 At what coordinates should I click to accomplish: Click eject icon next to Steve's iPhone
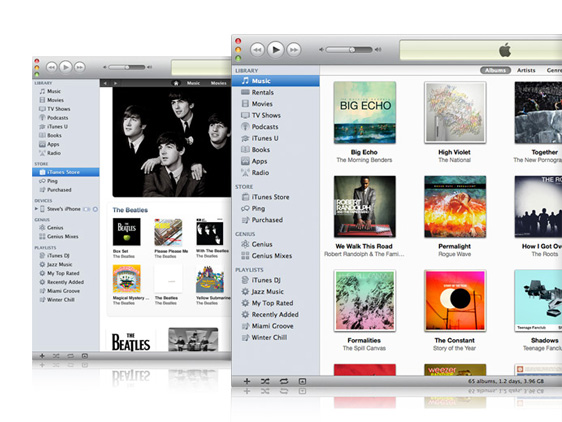click(95, 209)
